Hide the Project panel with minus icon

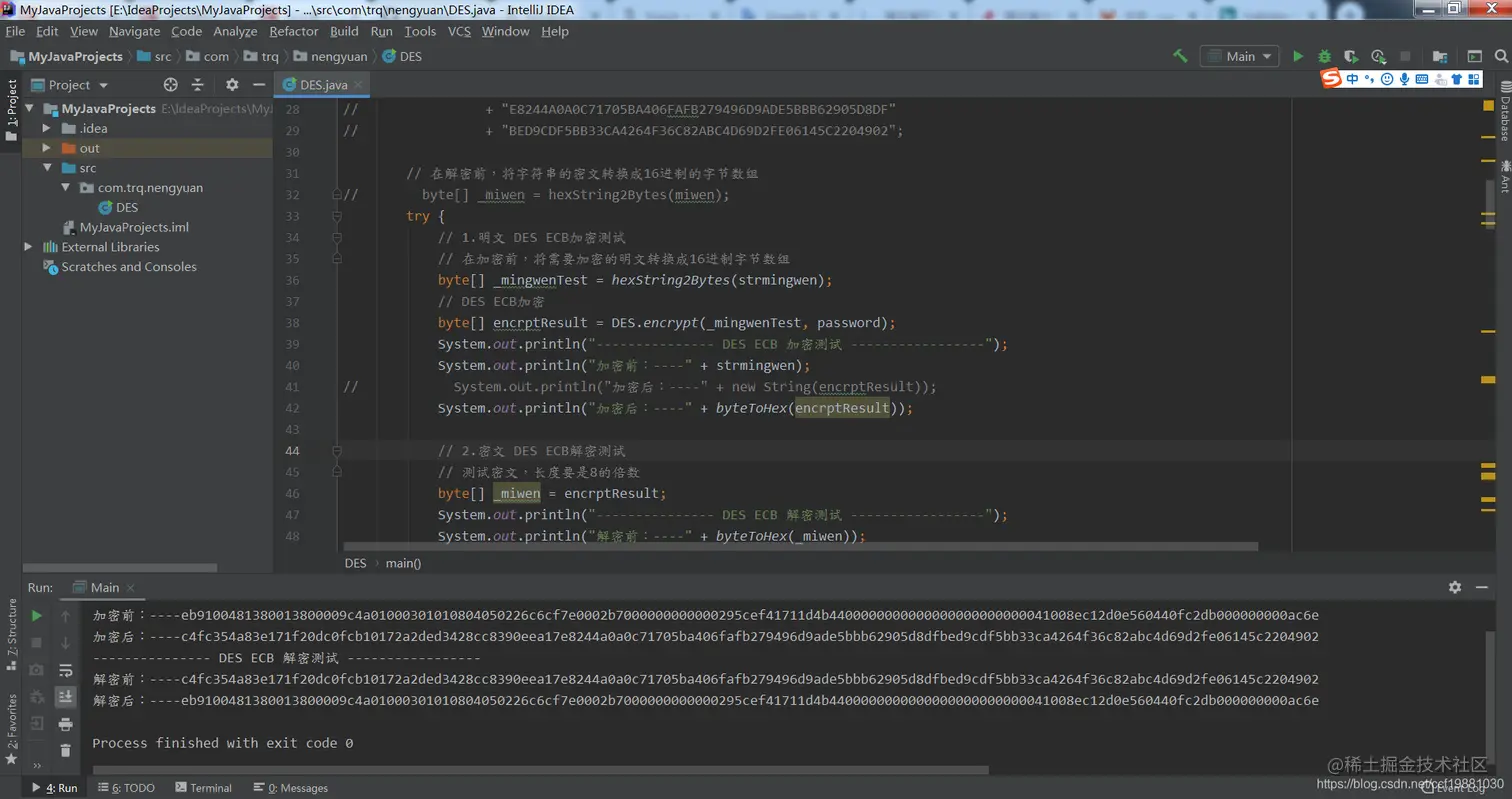tap(259, 85)
